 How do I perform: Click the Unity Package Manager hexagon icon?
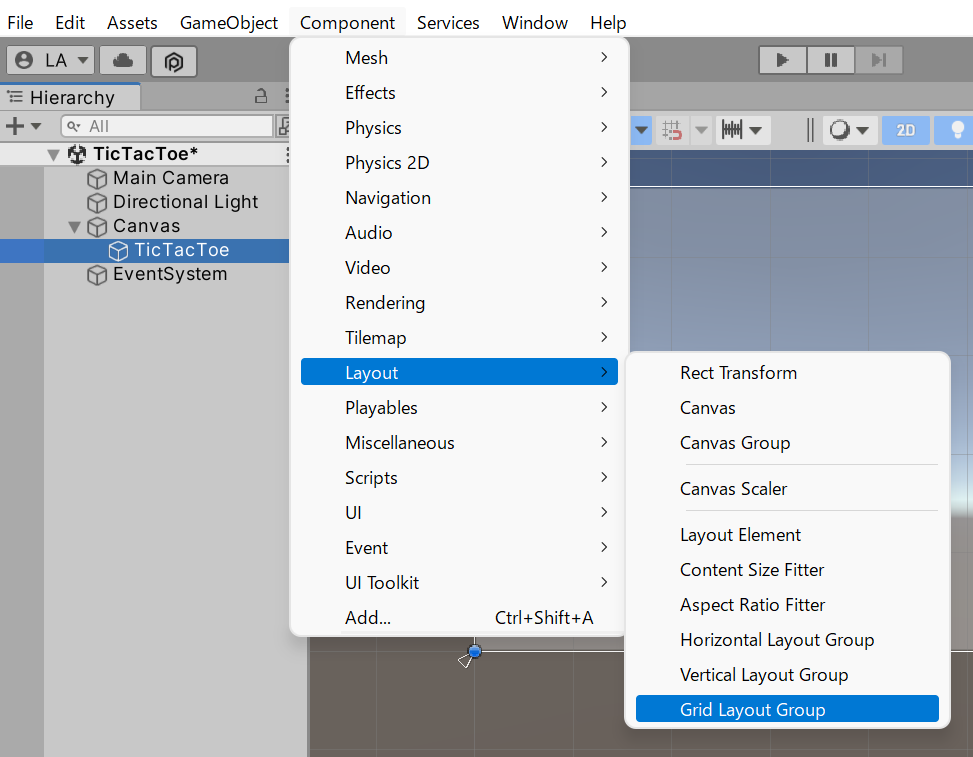174,61
